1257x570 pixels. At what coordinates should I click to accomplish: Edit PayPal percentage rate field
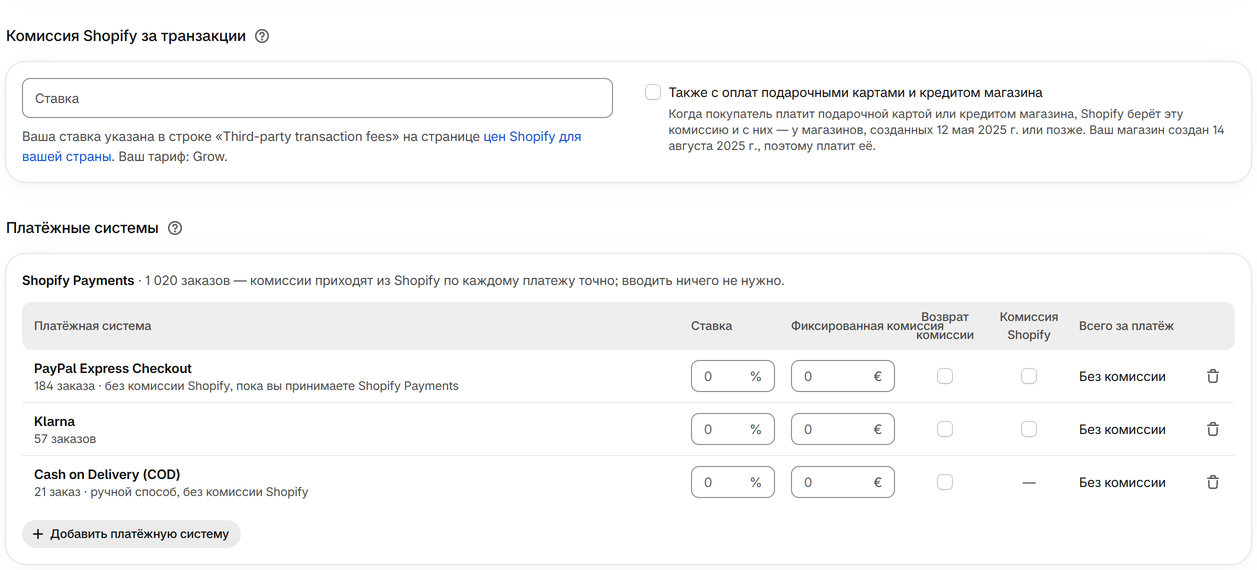coord(733,376)
